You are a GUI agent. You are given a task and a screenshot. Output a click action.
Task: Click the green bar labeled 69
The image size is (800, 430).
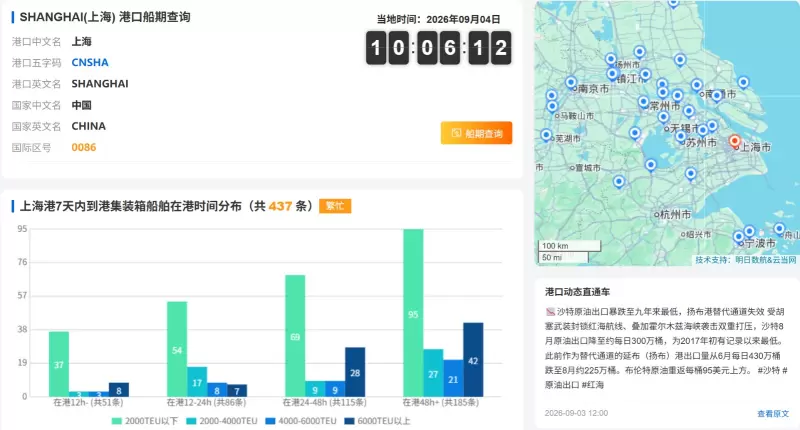click(295, 336)
